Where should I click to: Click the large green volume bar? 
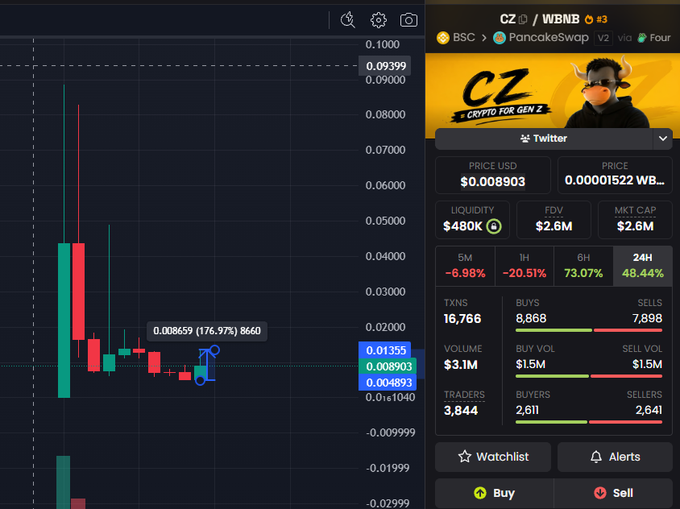[x=63, y=482]
